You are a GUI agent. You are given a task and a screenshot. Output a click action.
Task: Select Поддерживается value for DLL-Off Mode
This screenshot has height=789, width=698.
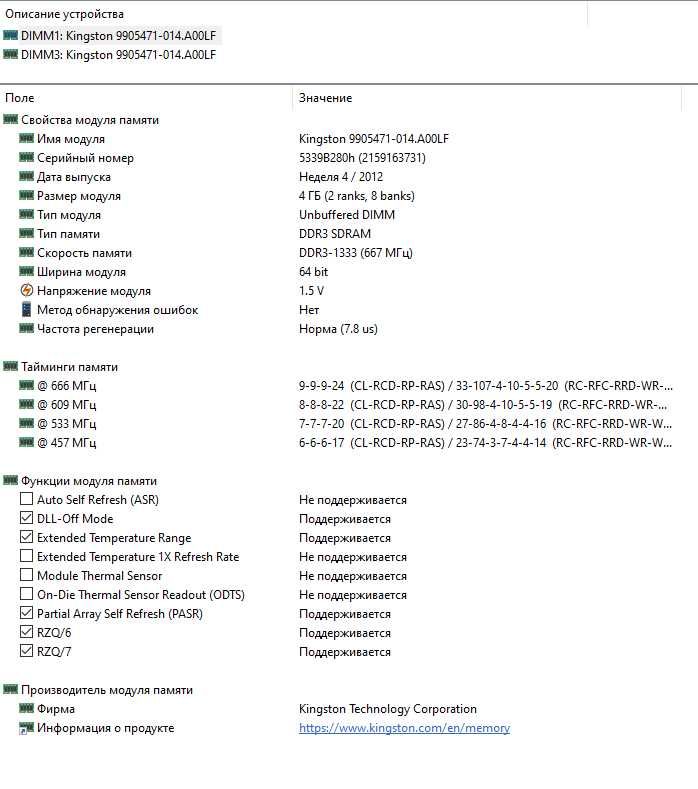pos(345,519)
